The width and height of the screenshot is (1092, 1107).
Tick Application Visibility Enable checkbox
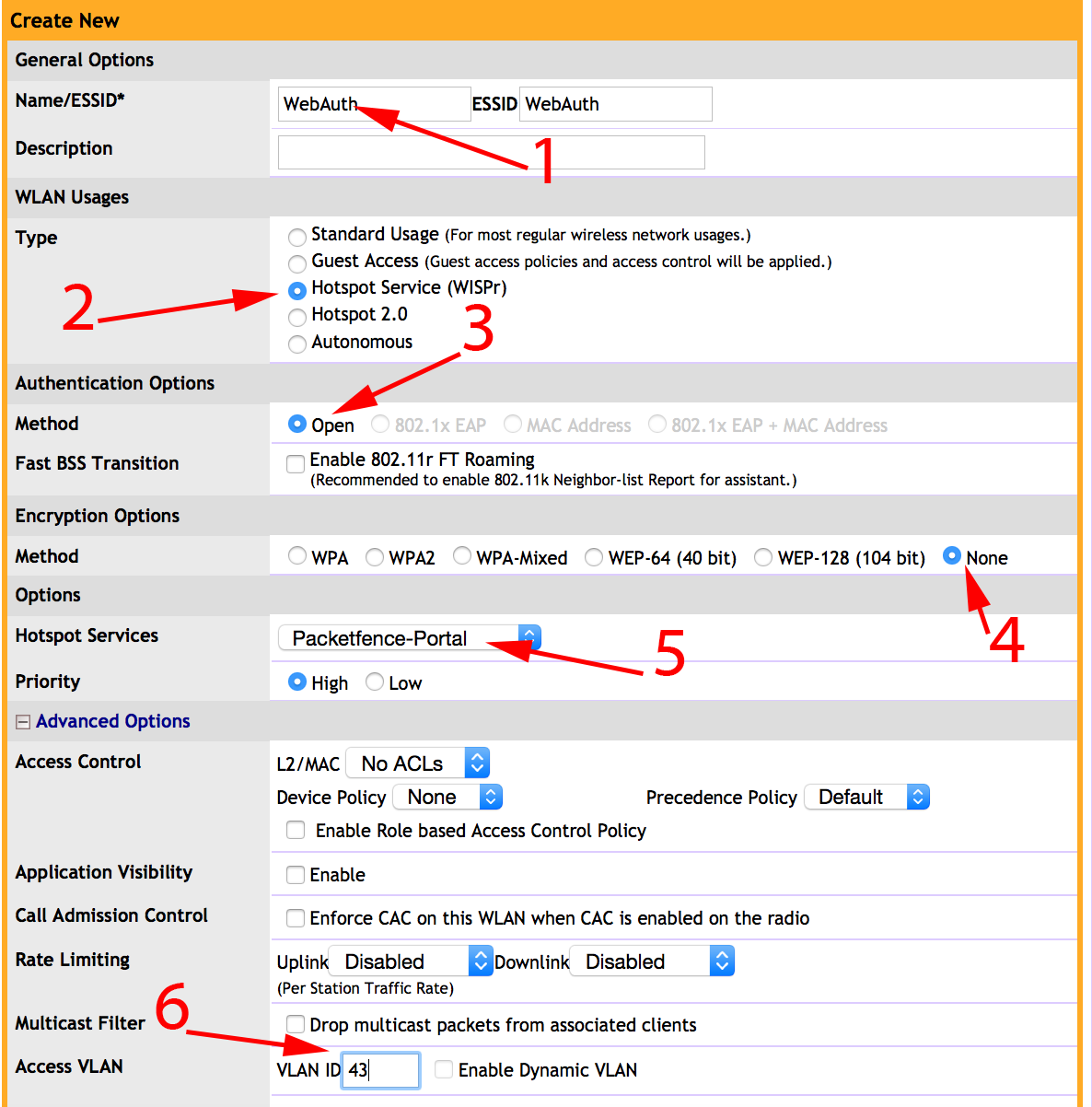click(296, 875)
